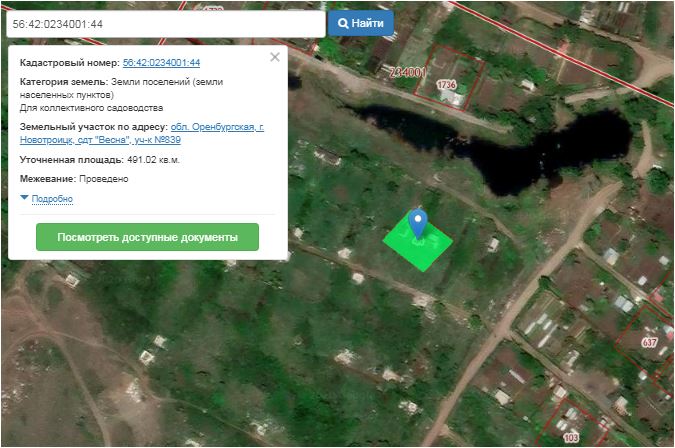Click the blue map pin marker
675x448 pixels.
coord(418,223)
